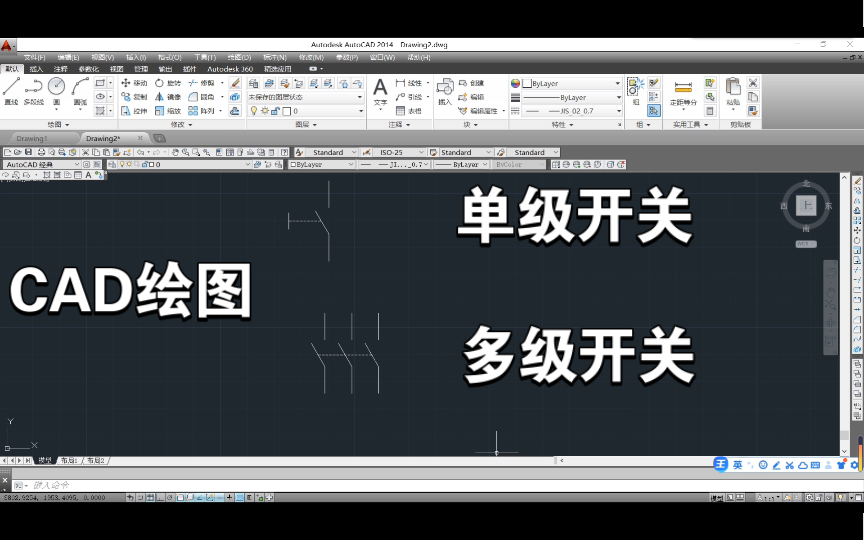This screenshot has width=864, height=540.
Task: Select the Line (直线) drawing tool
Action: pyautogui.click(x=11, y=89)
